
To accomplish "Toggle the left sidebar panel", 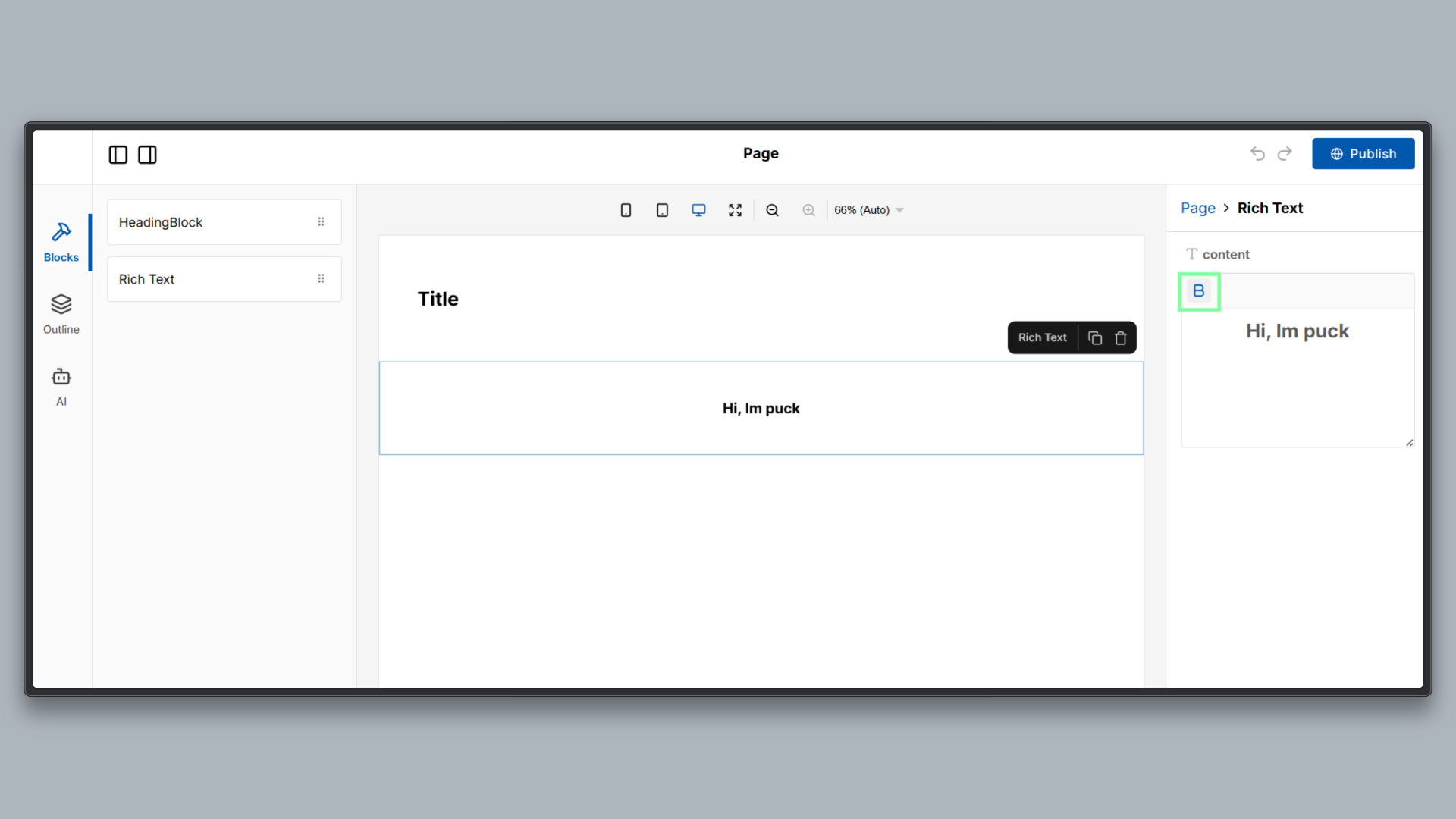I will coord(118,155).
